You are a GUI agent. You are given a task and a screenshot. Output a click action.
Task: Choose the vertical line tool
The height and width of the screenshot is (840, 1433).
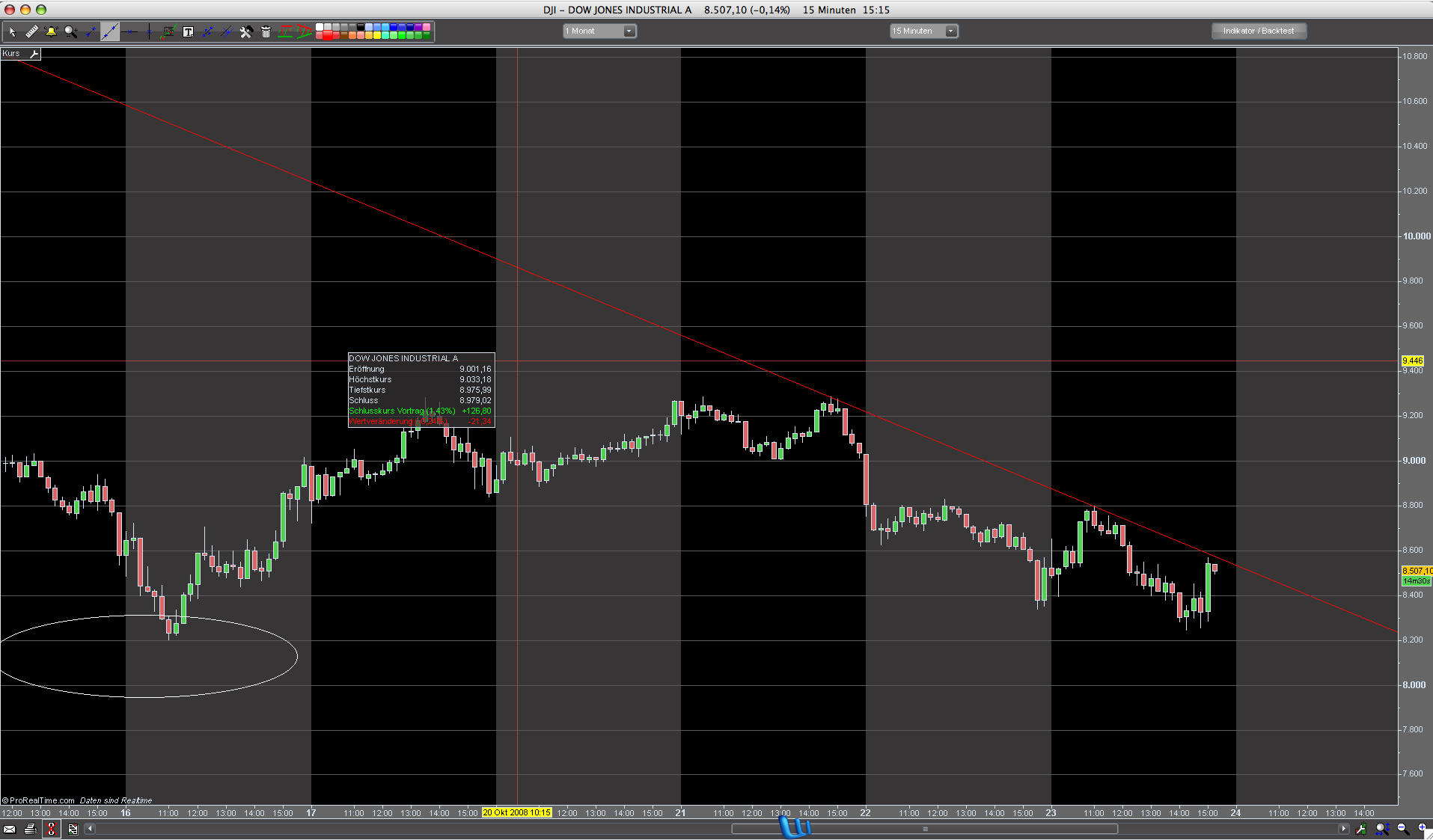tap(149, 31)
